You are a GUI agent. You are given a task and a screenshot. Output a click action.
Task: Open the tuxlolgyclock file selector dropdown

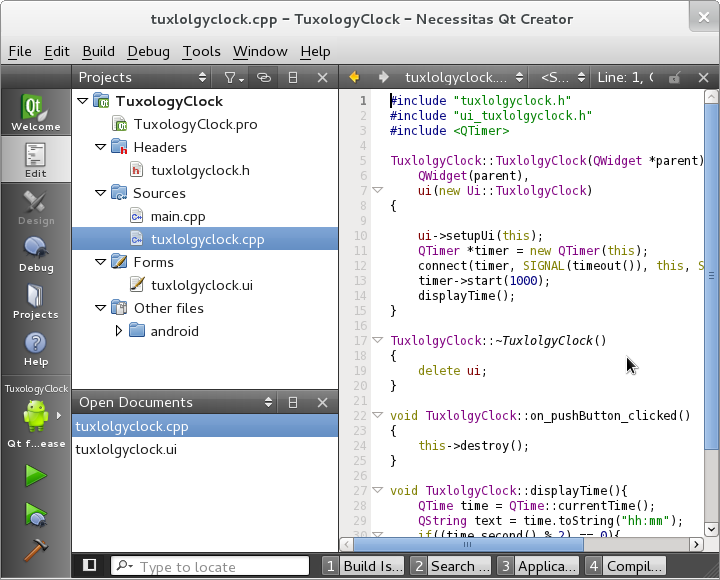(464, 78)
